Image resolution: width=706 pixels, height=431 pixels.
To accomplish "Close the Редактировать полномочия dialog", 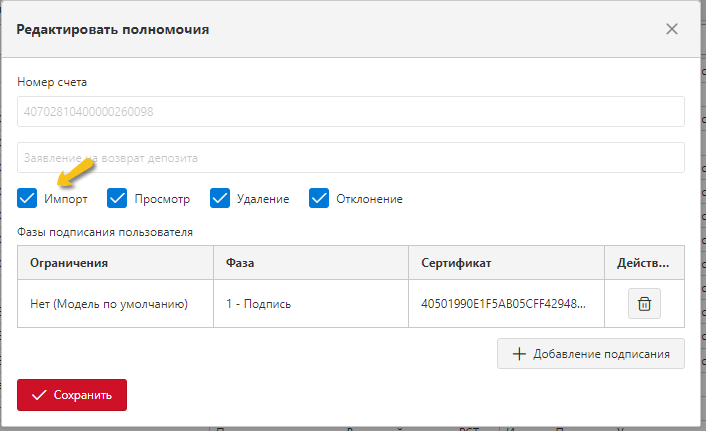I will (x=672, y=29).
